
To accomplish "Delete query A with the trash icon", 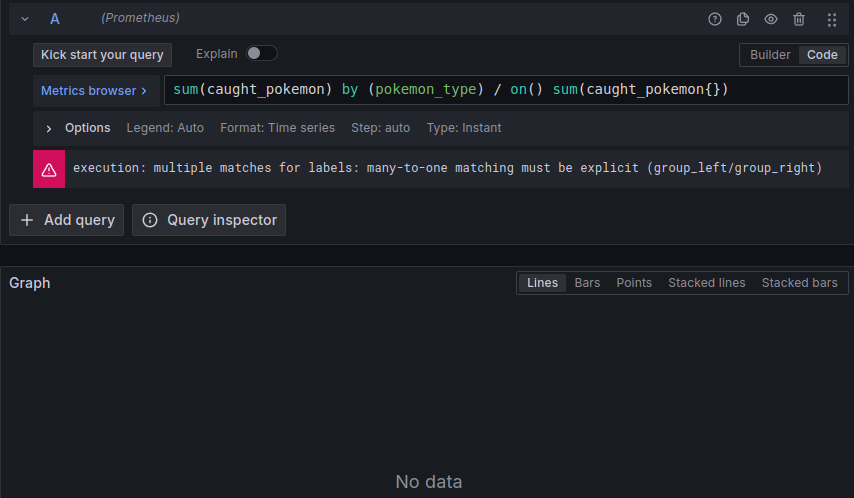I will pos(799,19).
